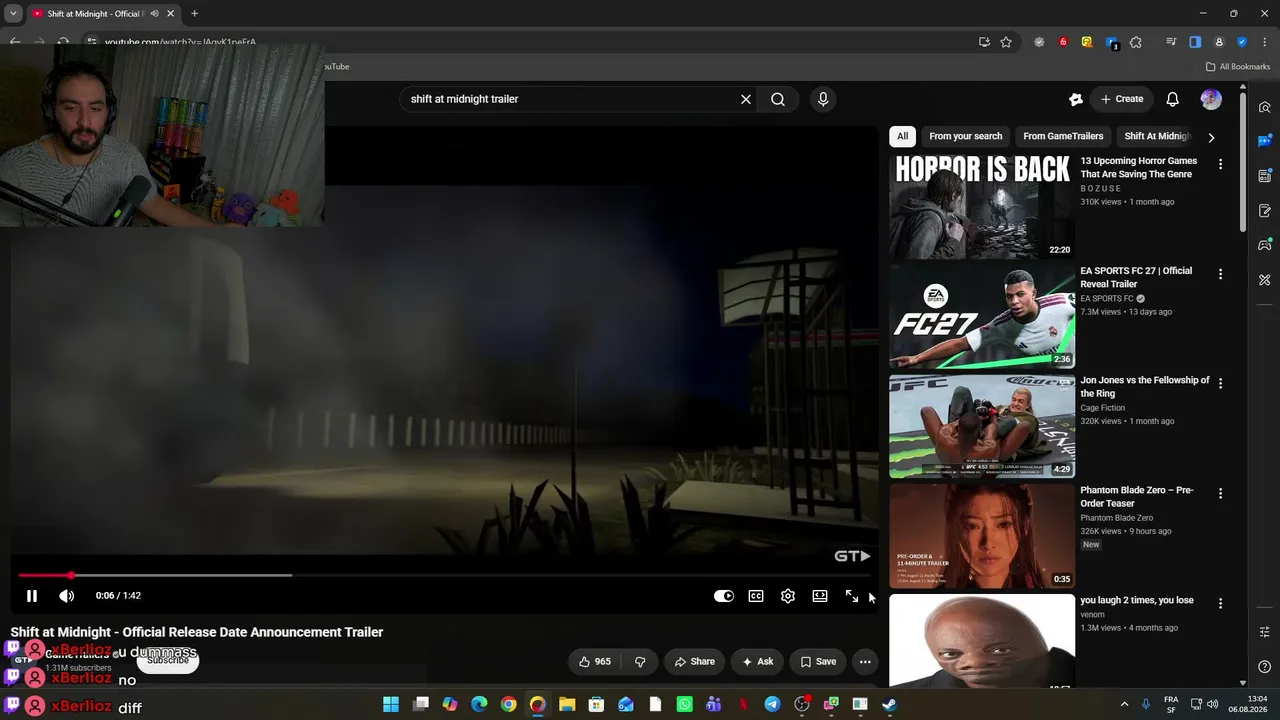Open more actions menu below the video

[x=865, y=661]
